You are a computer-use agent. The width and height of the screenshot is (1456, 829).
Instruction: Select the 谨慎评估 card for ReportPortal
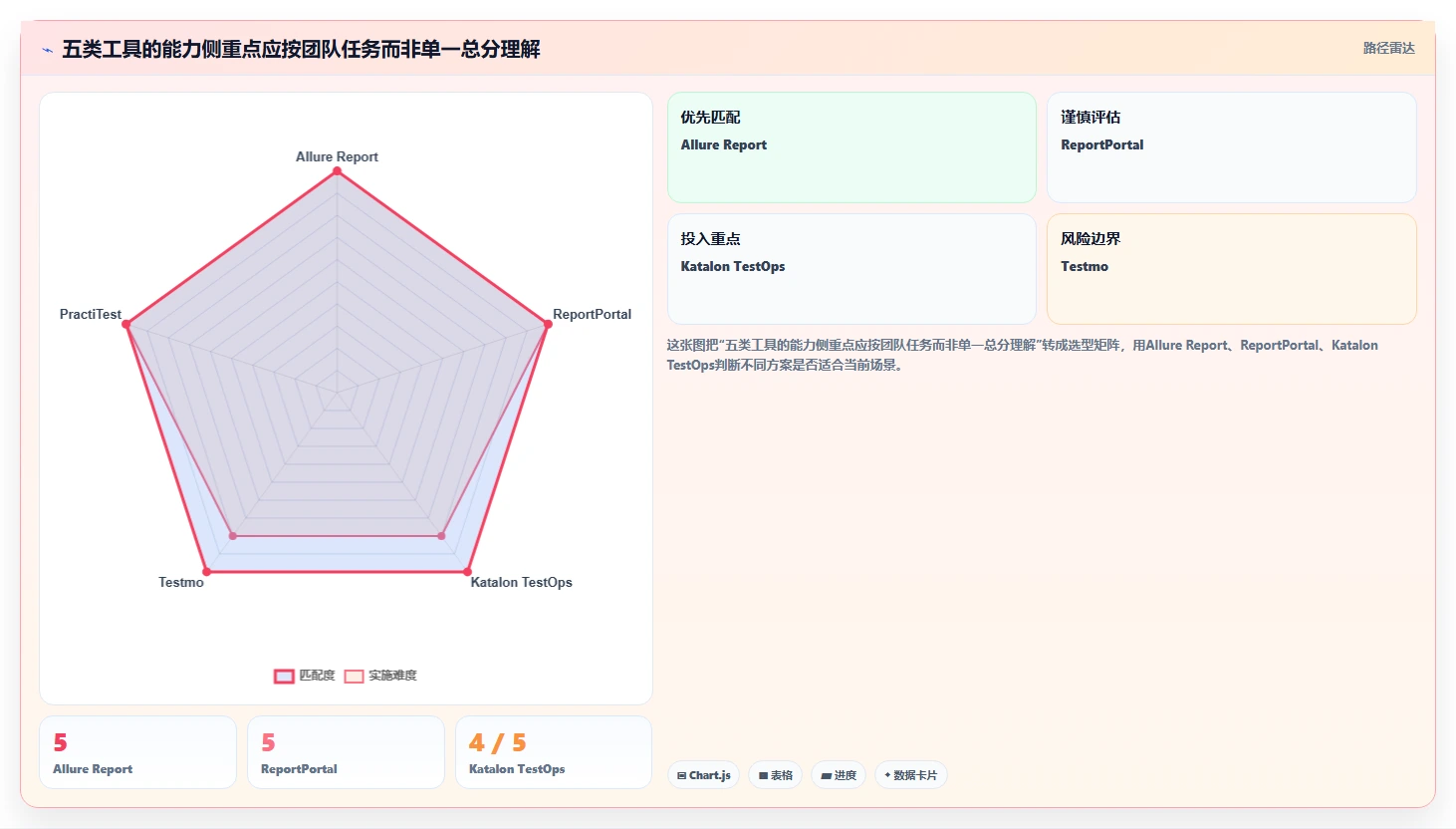[1231, 147]
